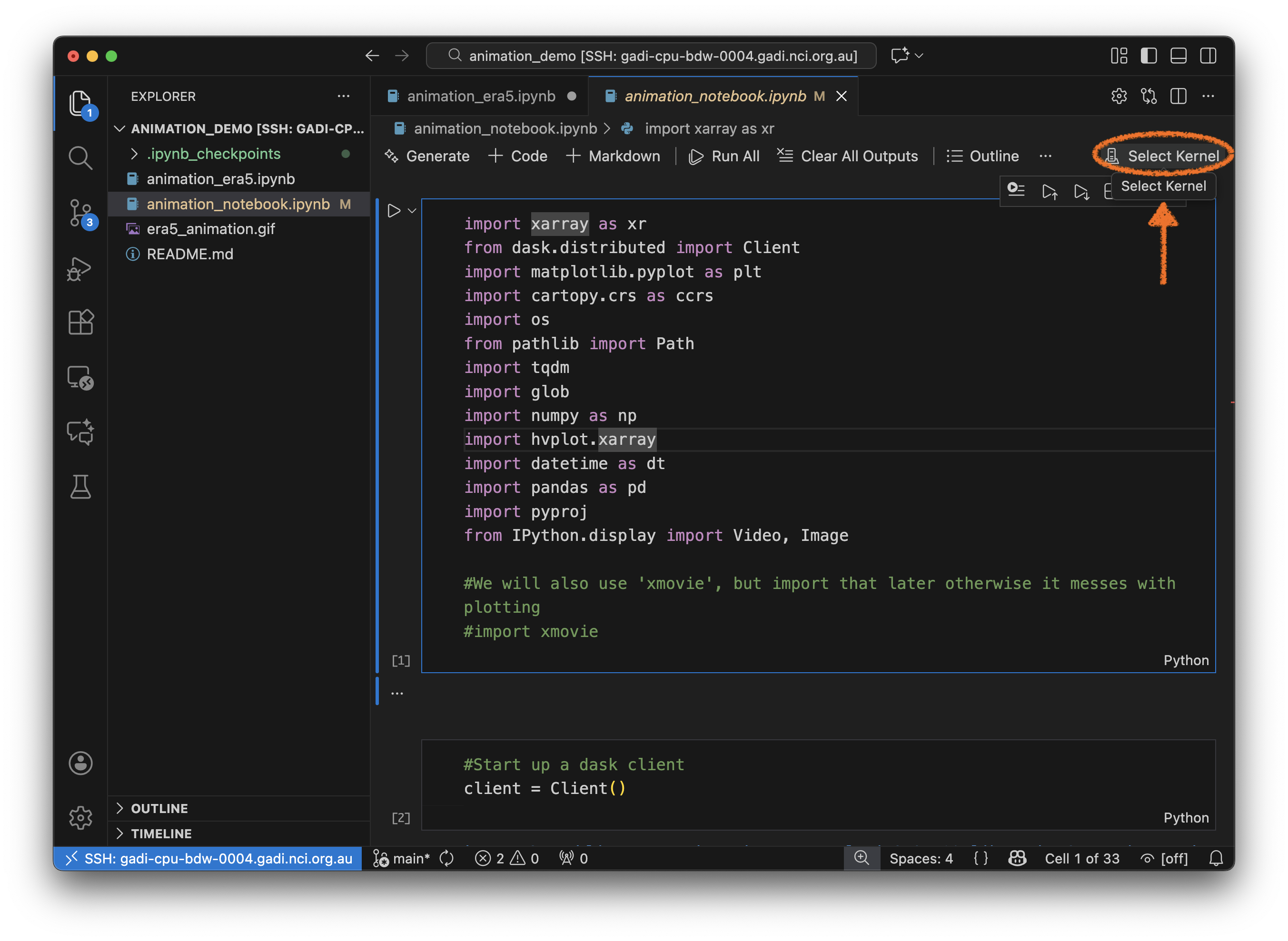Open the Extensions view
This screenshot has height=941, width=1288.
[x=80, y=323]
